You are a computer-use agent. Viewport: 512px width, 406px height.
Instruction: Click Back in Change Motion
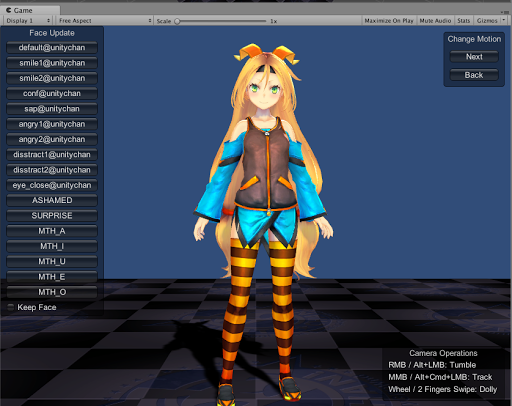(474, 75)
